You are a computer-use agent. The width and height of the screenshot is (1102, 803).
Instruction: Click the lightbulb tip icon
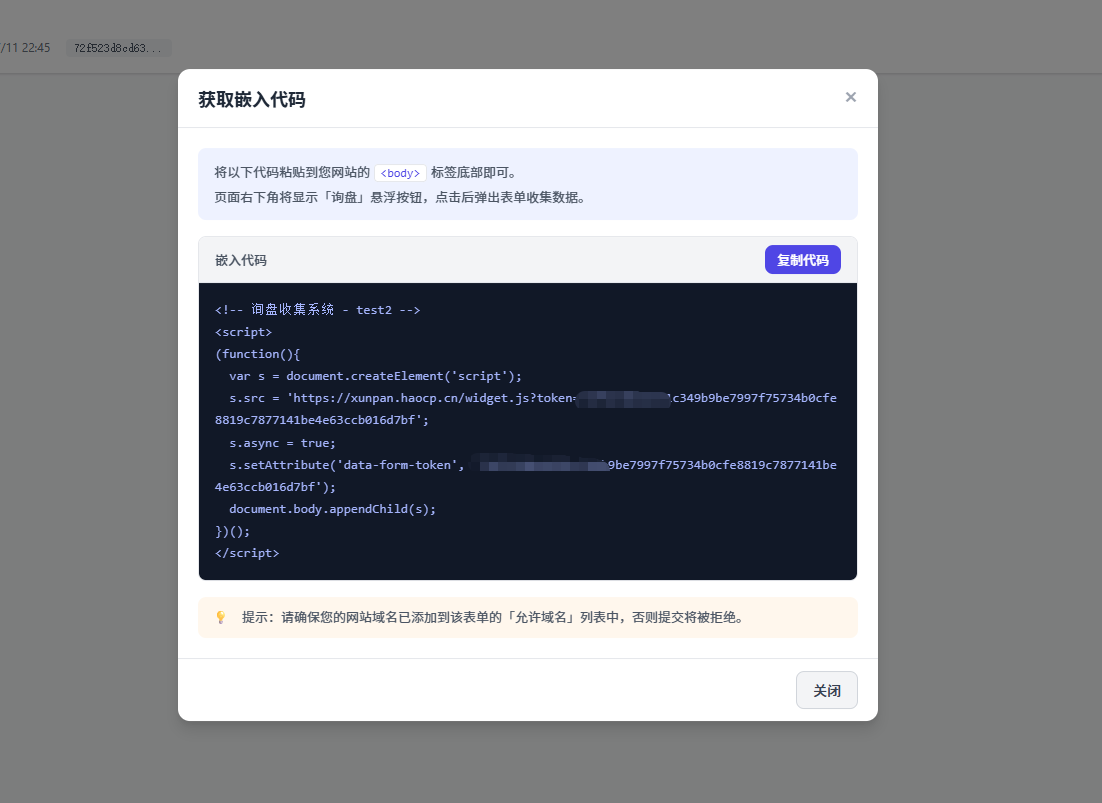tap(221, 618)
